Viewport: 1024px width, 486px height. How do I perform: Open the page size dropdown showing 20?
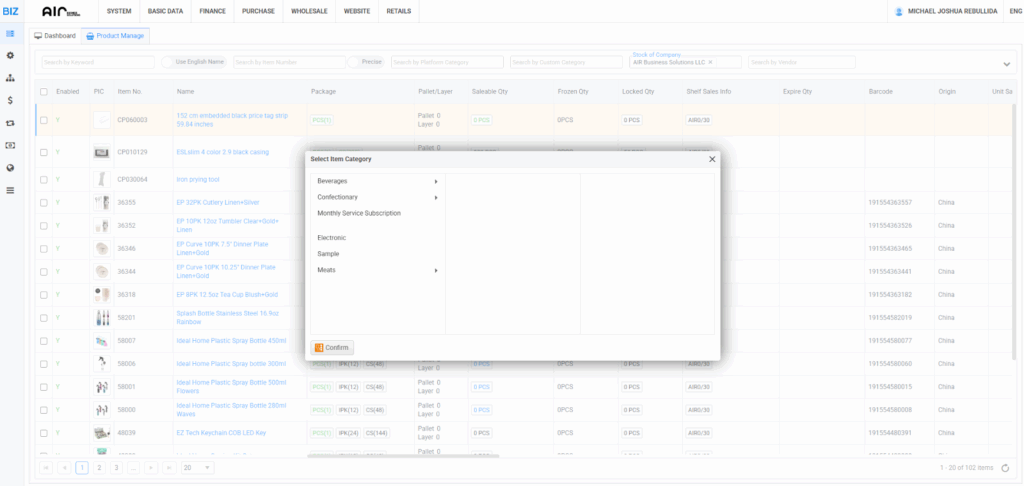click(195, 467)
